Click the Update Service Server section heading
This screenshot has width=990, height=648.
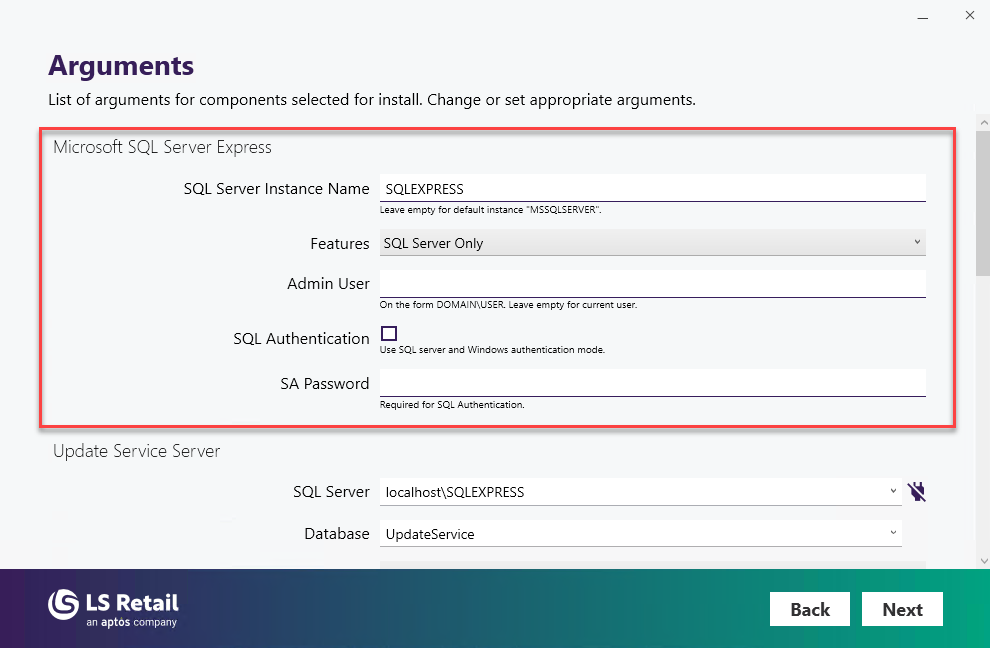tap(136, 451)
